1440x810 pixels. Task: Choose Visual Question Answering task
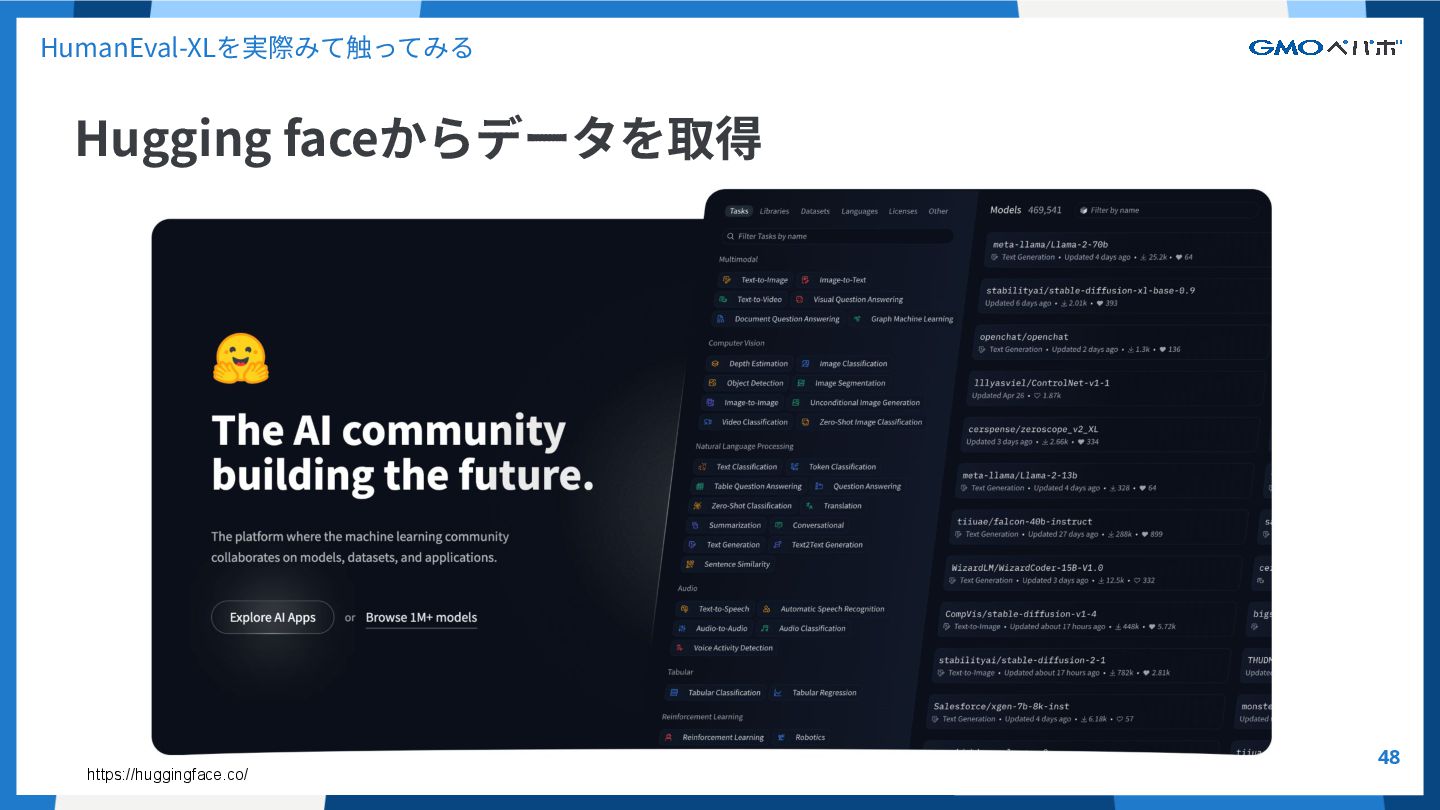click(849, 299)
